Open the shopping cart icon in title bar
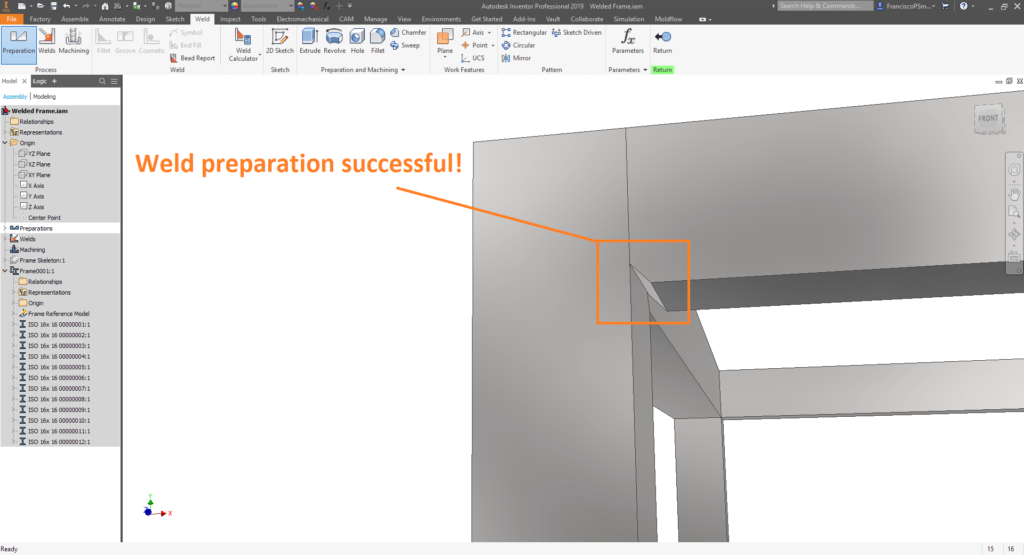1024x555 pixels. click(945, 6)
